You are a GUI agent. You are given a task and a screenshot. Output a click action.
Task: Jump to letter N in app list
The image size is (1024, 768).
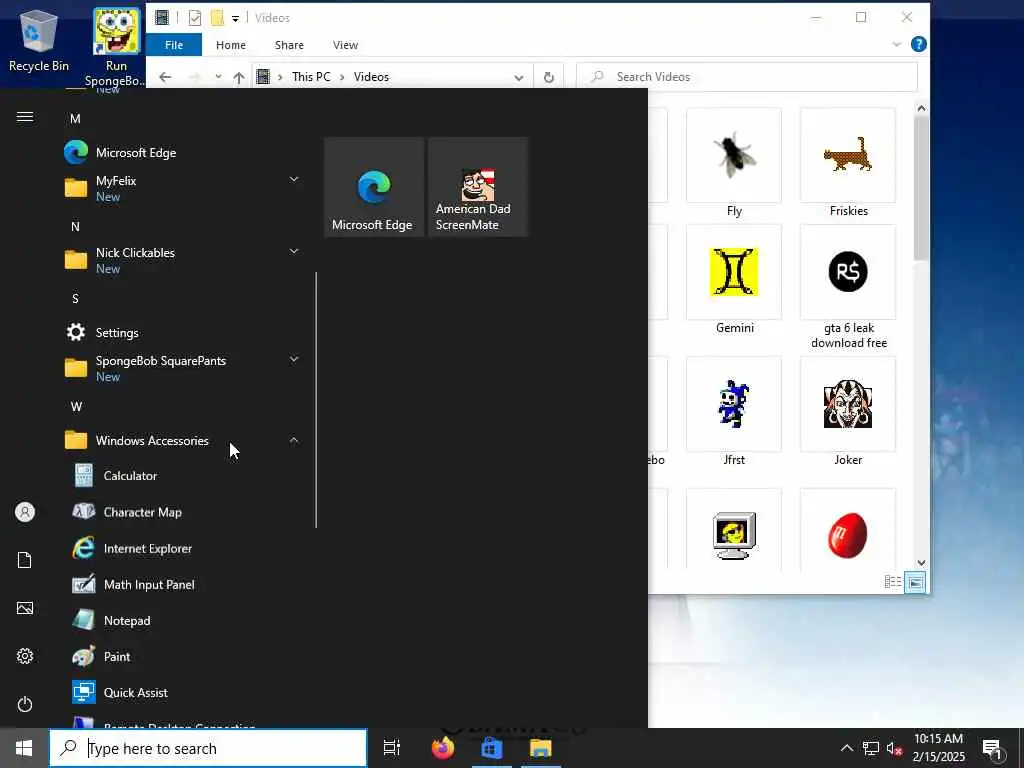point(75,227)
